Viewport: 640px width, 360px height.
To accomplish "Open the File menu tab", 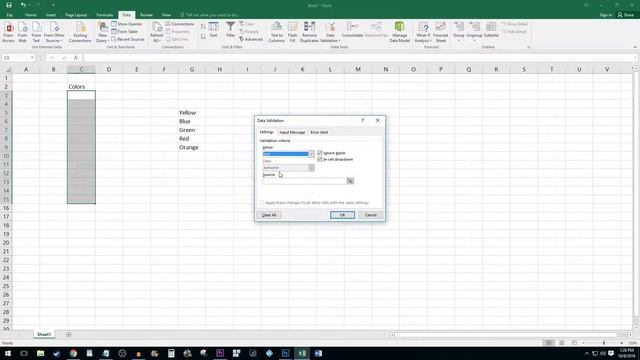I will [9, 15].
